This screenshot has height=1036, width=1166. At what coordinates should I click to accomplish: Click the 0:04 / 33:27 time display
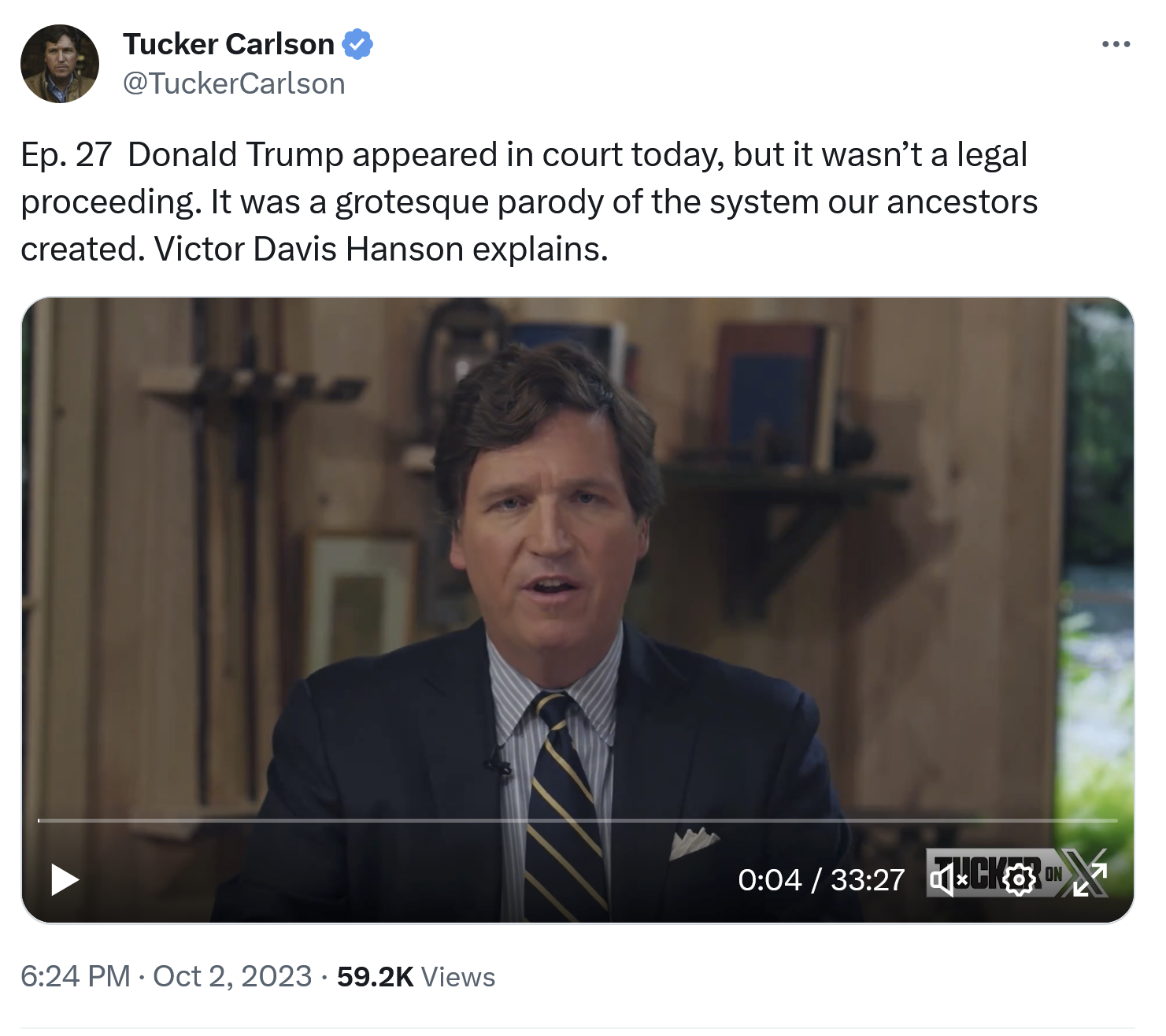pos(820,880)
